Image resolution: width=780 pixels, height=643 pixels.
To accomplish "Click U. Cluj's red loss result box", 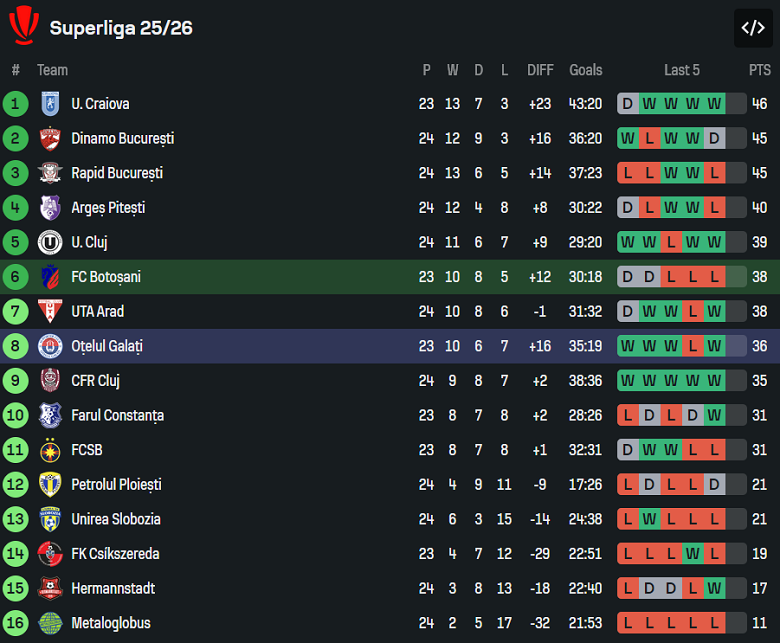I will coord(671,242).
